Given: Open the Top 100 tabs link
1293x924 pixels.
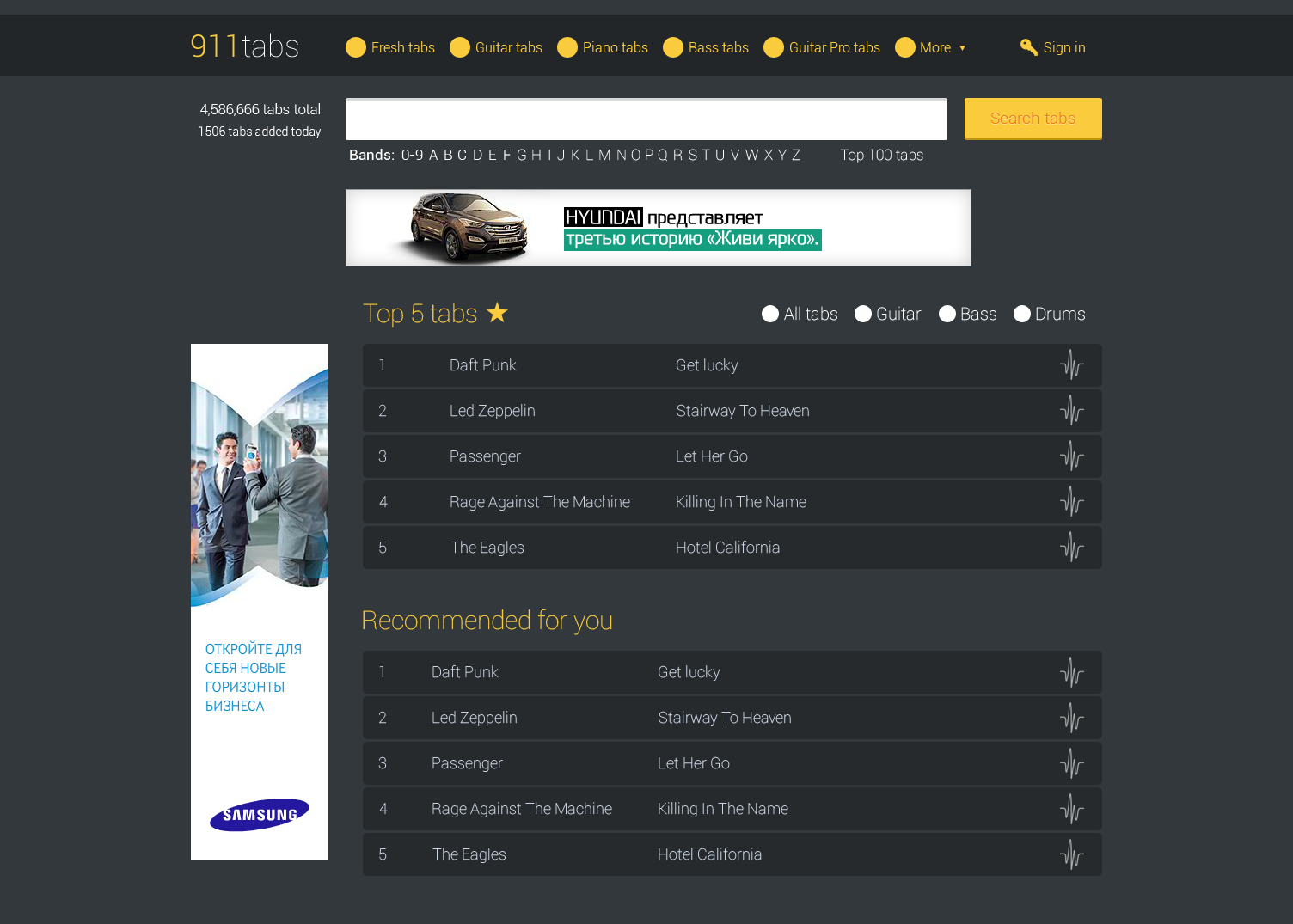Looking at the screenshot, I should [x=881, y=156].
